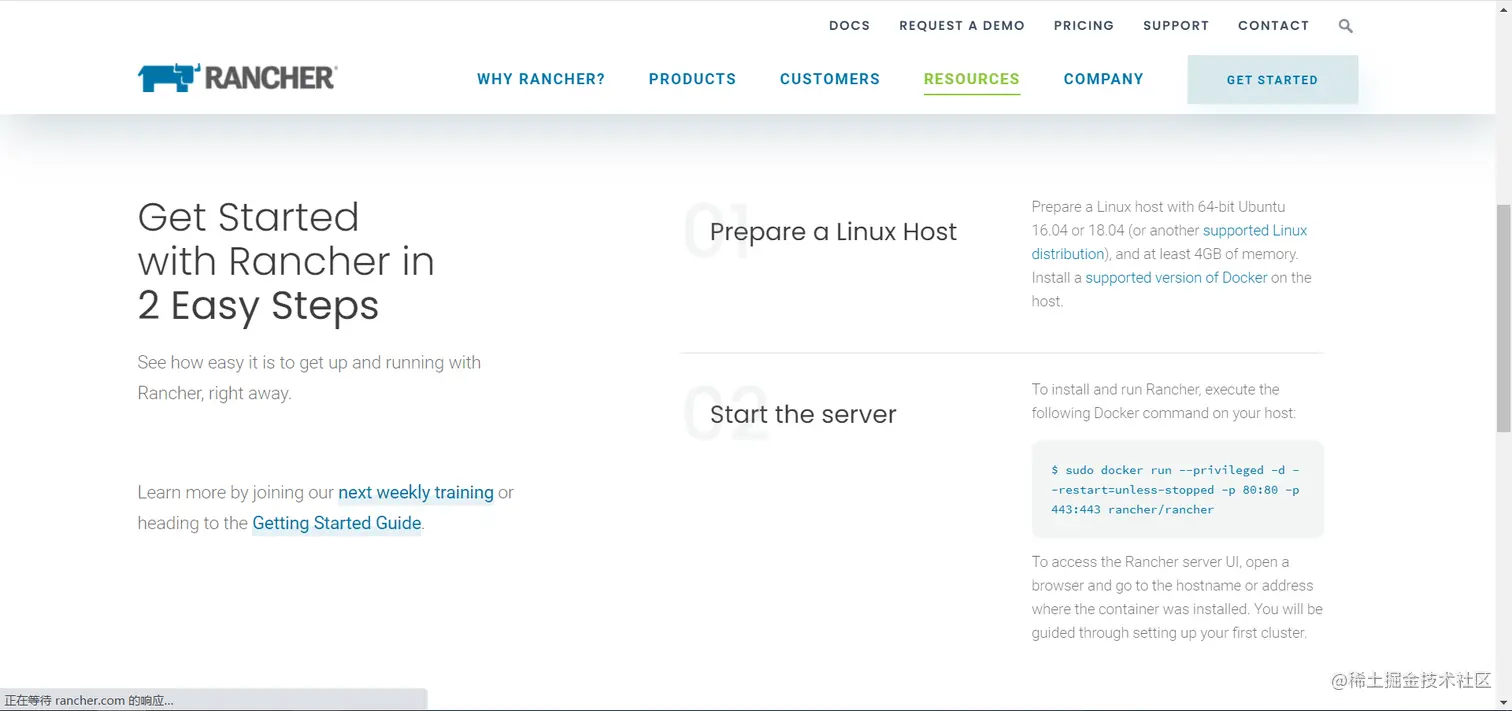Select the RESOURCES navigation item
The image size is (1512, 711).
(971, 79)
